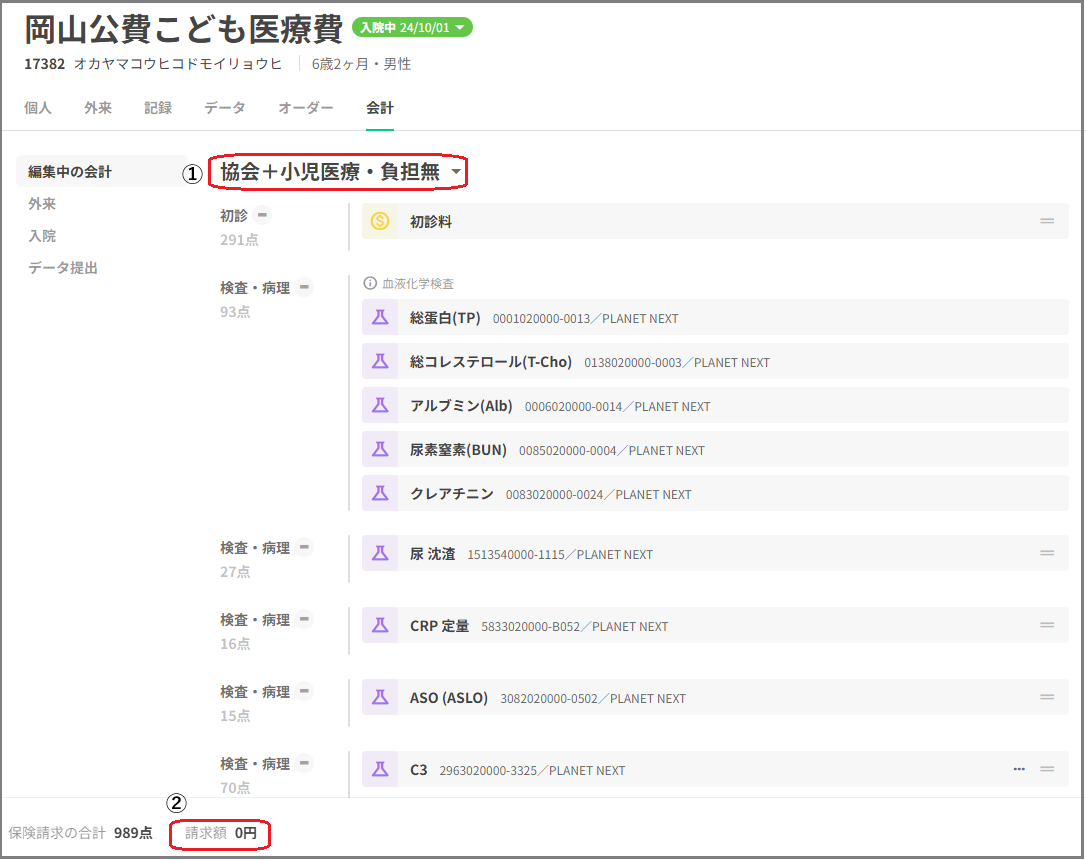
Task: Click the CRP 定量 item label
Action: (439, 626)
